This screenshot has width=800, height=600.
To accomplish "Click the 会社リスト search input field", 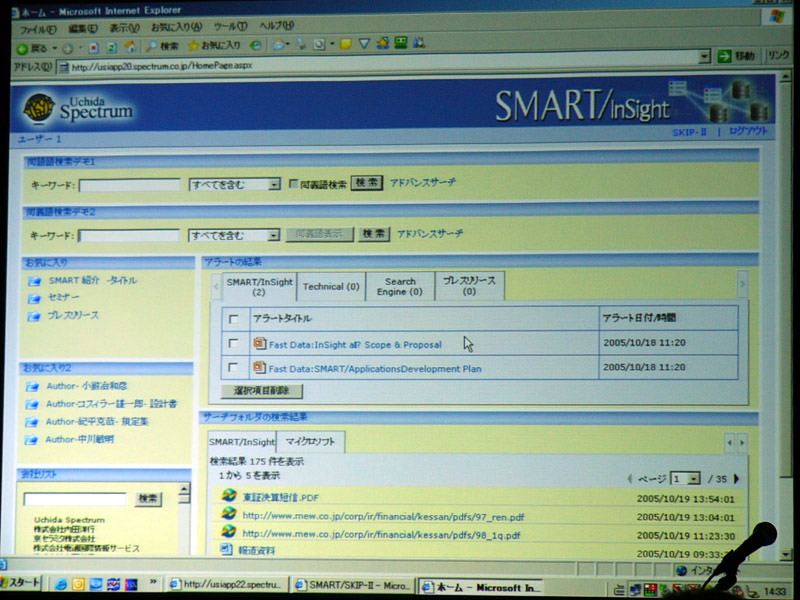I will pyautogui.click(x=75, y=499).
